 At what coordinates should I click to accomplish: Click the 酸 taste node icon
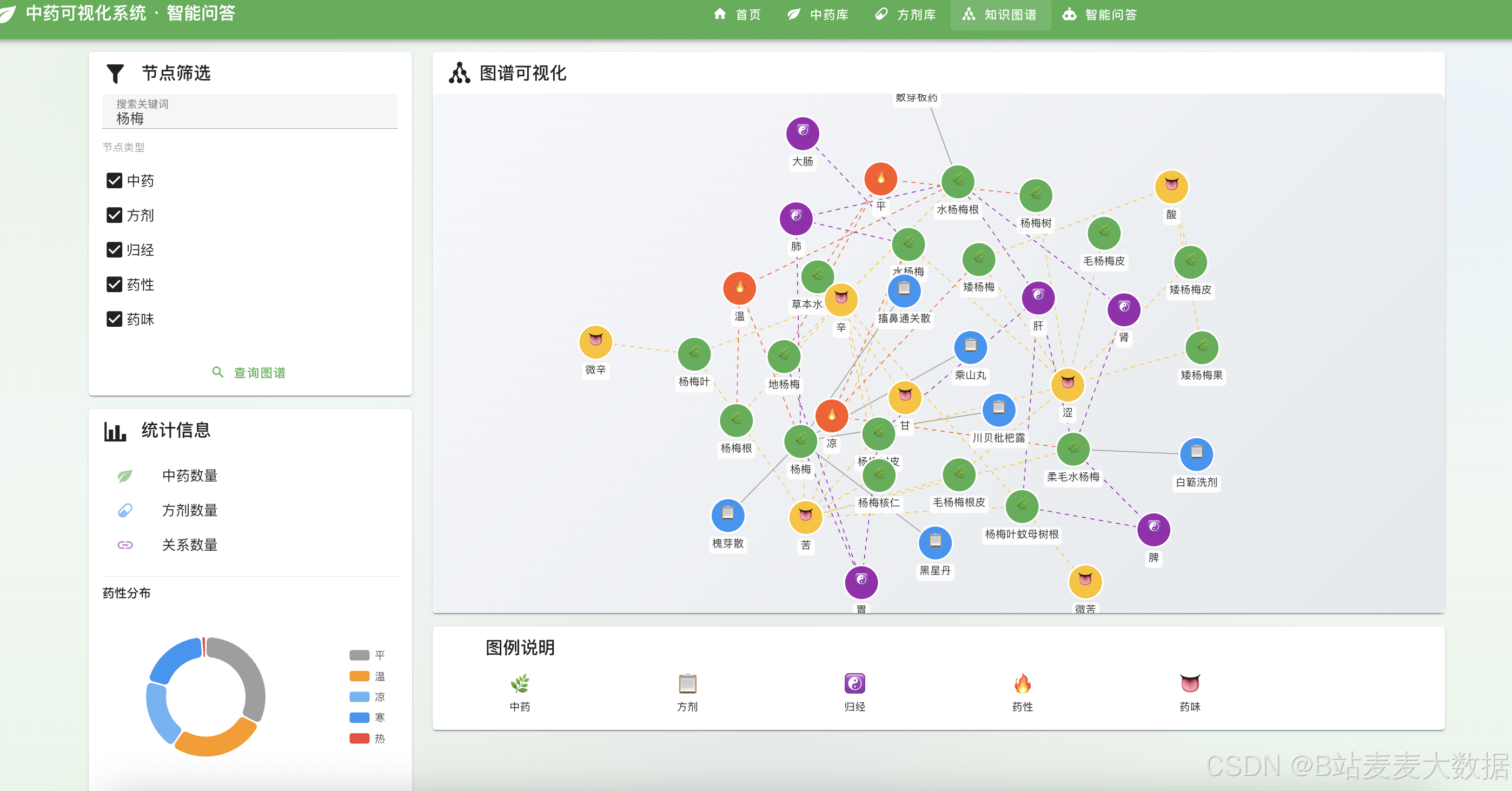pos(1171,187)
